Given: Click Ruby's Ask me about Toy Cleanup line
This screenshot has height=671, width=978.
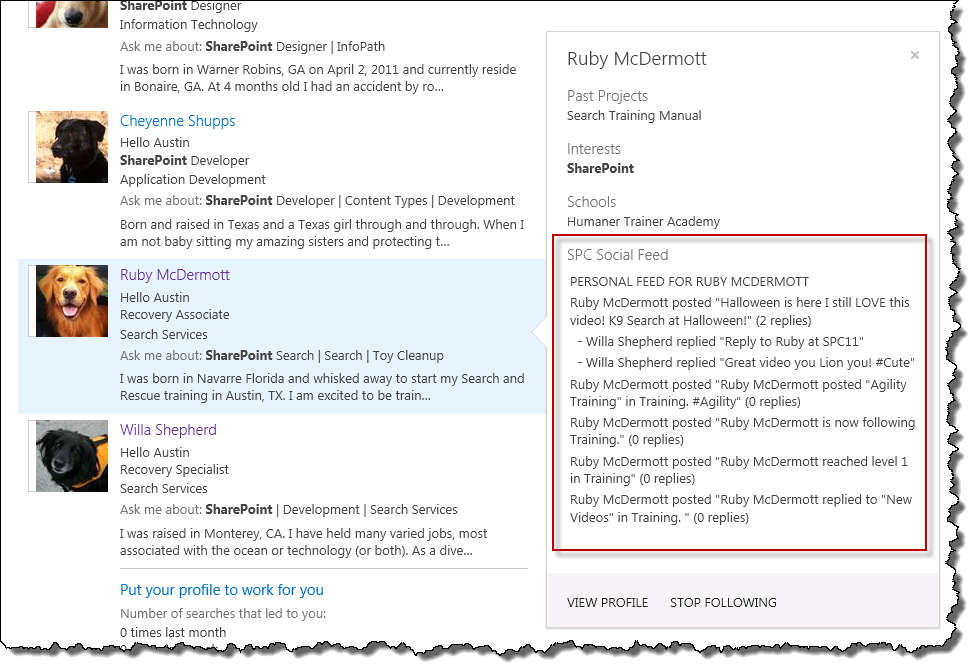Looking at the screenshot, I should coord(282,356).
